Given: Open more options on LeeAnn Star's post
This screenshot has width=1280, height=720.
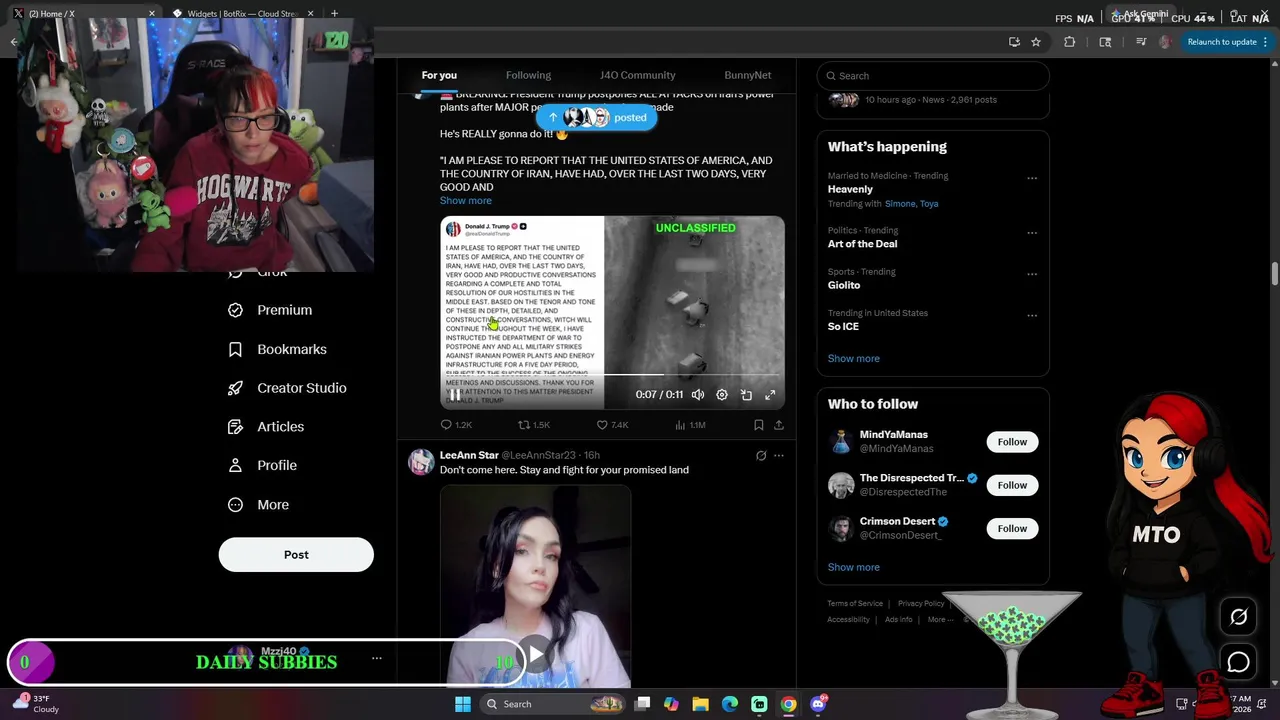Looking at the screenshot, I should point(779,456).
